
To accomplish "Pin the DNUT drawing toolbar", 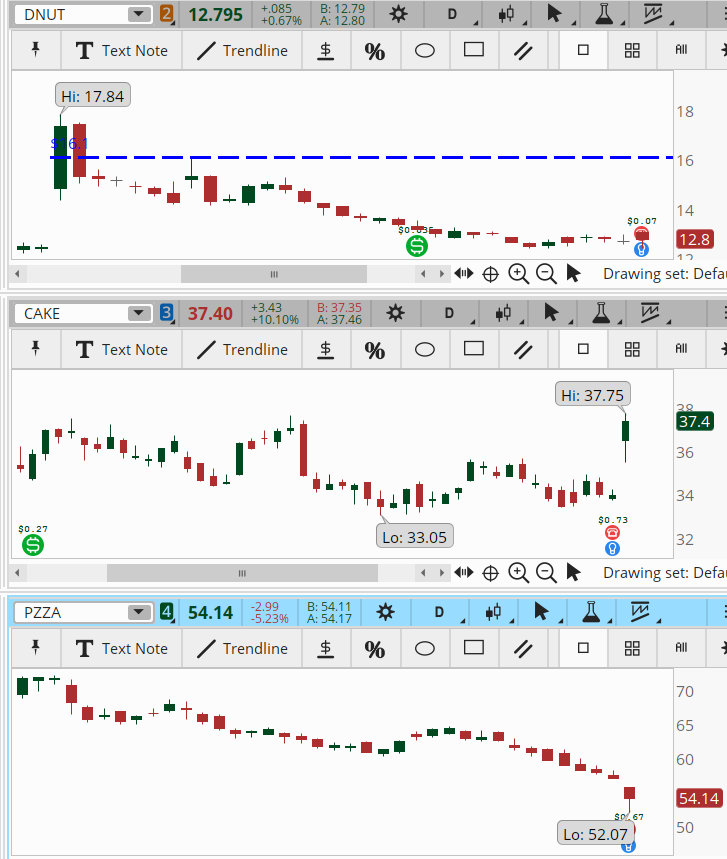I will [x=36, y=50].
